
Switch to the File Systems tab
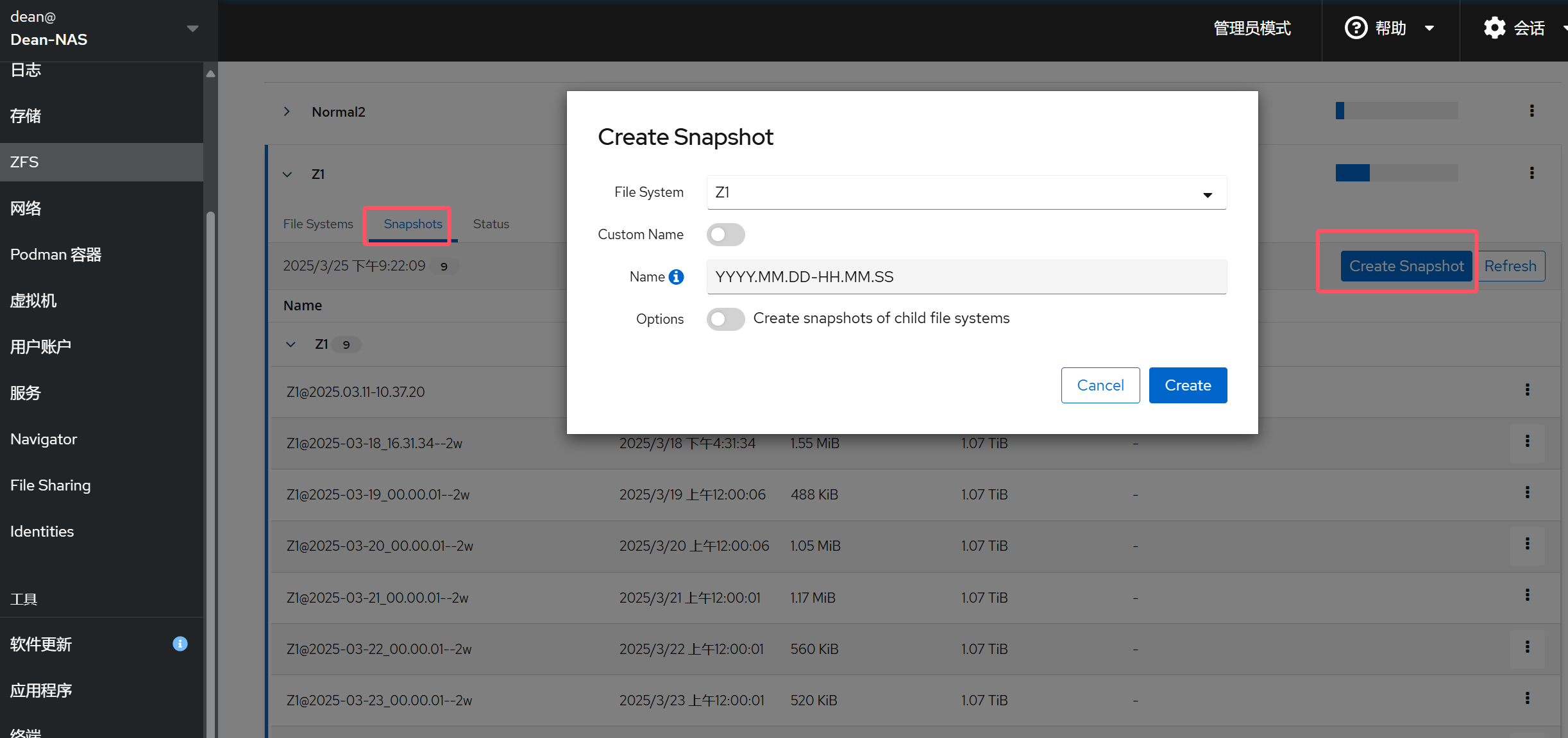tap(318, 224)
